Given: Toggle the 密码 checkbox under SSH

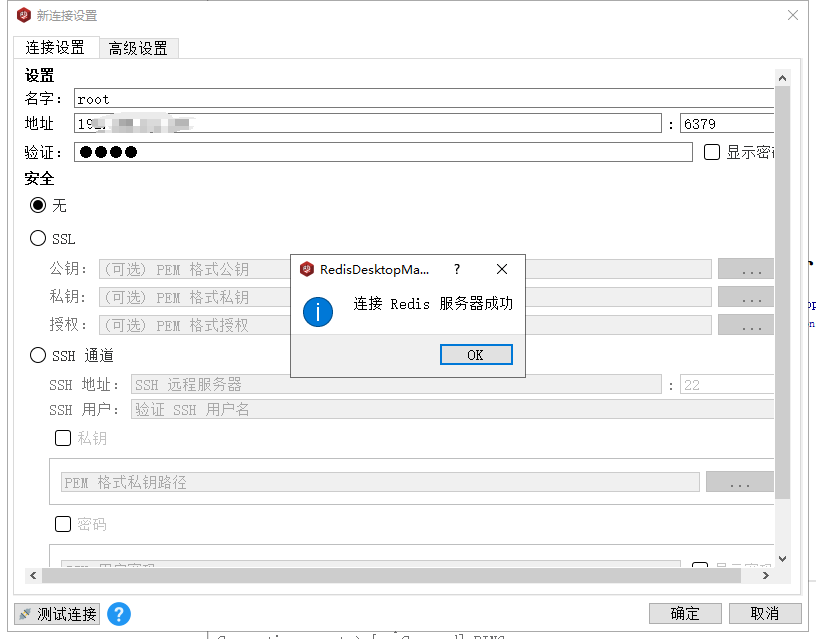Looking at the screenshot, I should pos(63,524).
